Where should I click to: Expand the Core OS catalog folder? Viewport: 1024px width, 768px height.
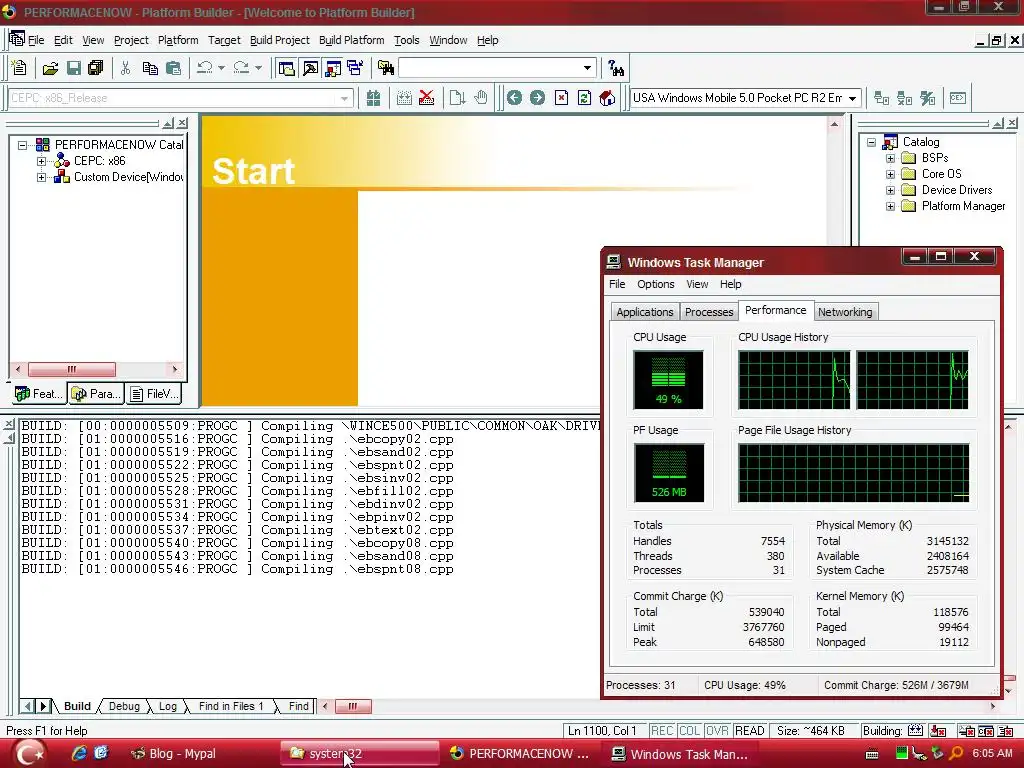tap(890, 174)
